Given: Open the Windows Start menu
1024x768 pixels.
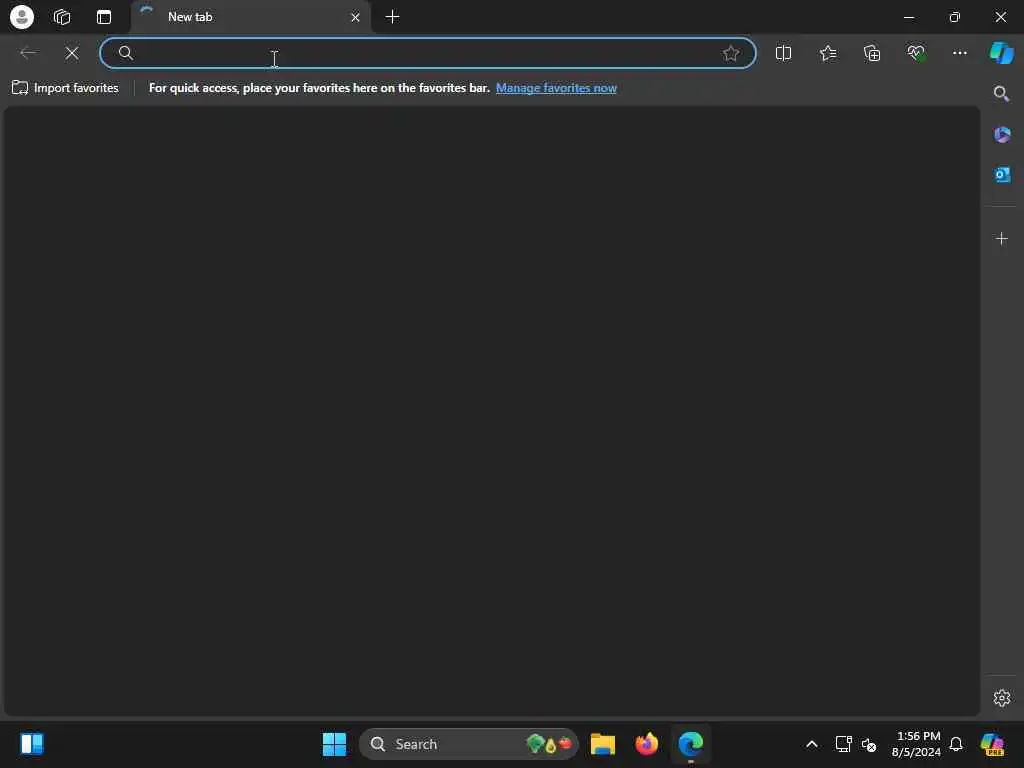Looking at the screenshot, I should [x=334, y=744].
